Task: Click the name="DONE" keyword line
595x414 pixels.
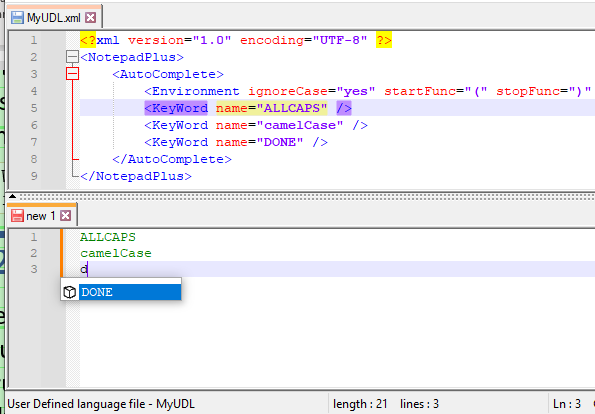Action: [x=236, y=142]
